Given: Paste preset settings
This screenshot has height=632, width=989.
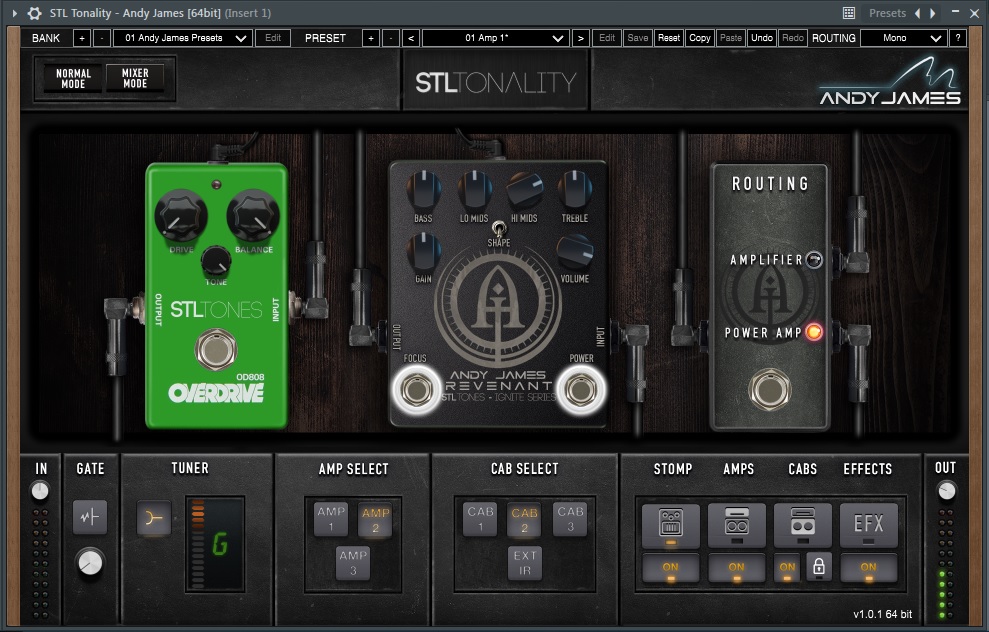Looking at the screenshot, I should (730, 38).
